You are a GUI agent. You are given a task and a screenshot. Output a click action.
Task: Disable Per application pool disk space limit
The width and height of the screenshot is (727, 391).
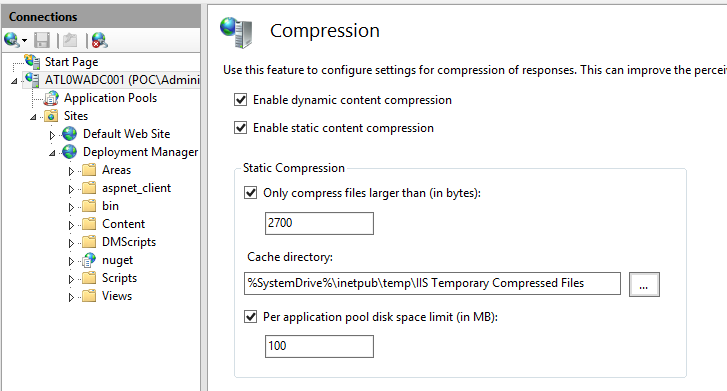click(x=251, y=317)
